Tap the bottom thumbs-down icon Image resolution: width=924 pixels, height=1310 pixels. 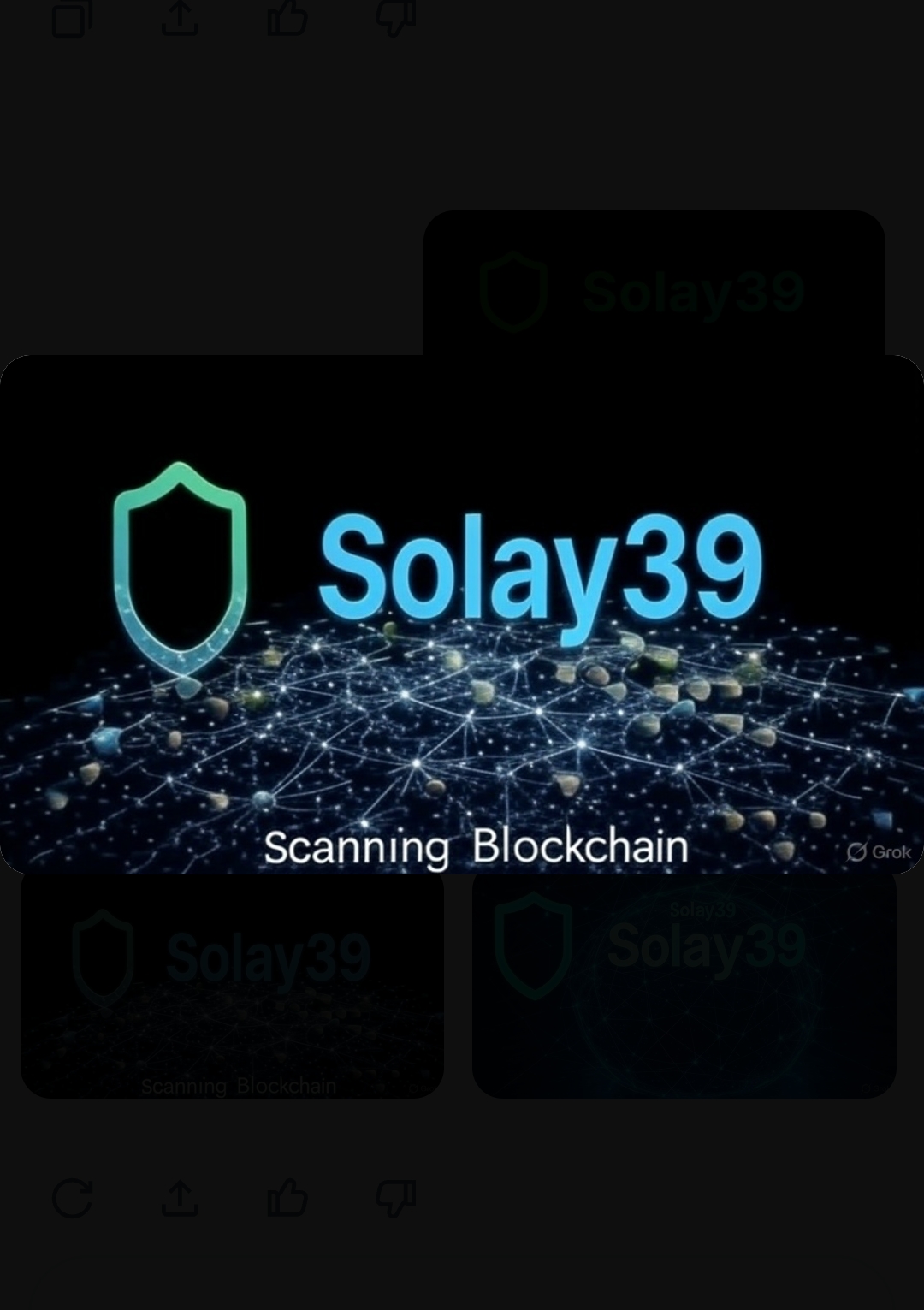tap(395, 1197)
